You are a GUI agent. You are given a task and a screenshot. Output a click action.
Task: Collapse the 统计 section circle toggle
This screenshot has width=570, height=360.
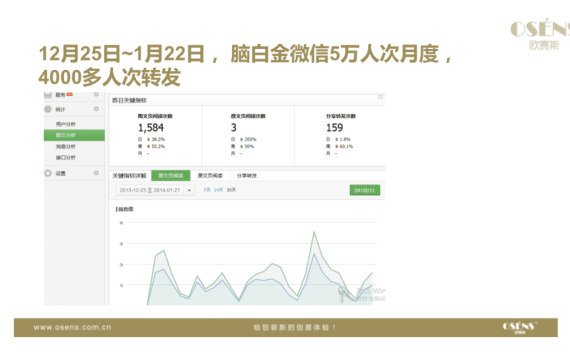click(x=96, y=109)
